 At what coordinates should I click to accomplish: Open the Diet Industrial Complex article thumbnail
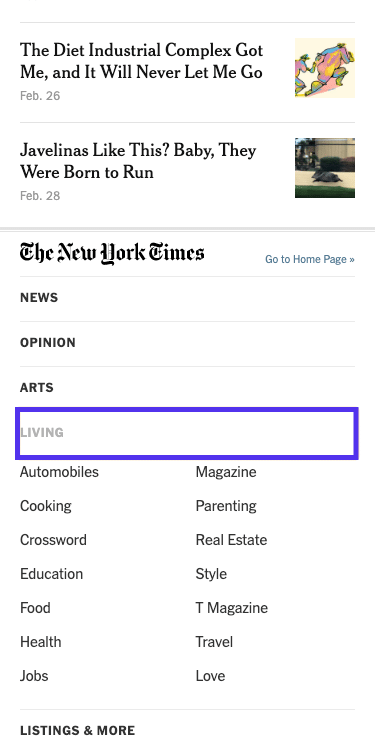coord(324,68)
